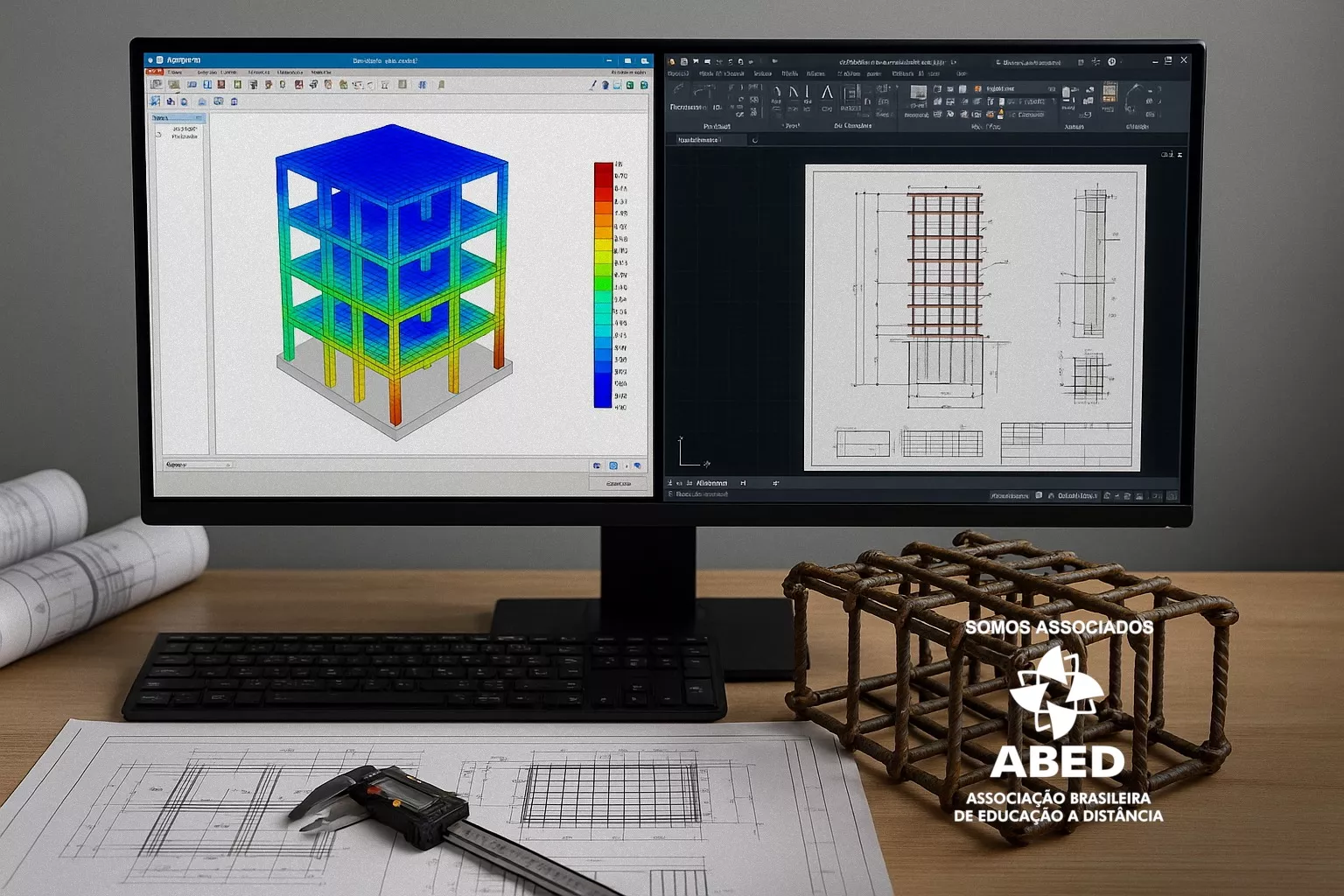Click the large orange grid icon in CAD ribbon
Screen dimensions: 1344x896
tap(1109, 93)
